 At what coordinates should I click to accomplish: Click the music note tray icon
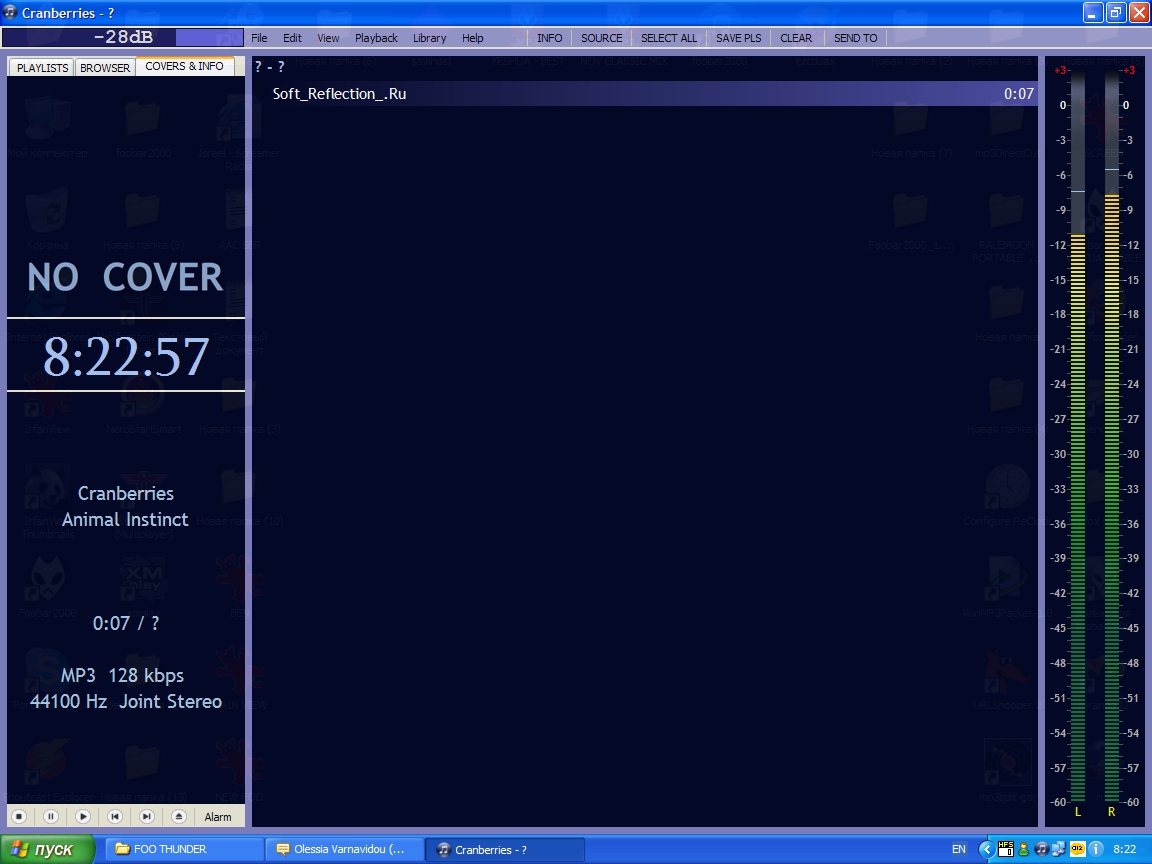pos(1041,849)
